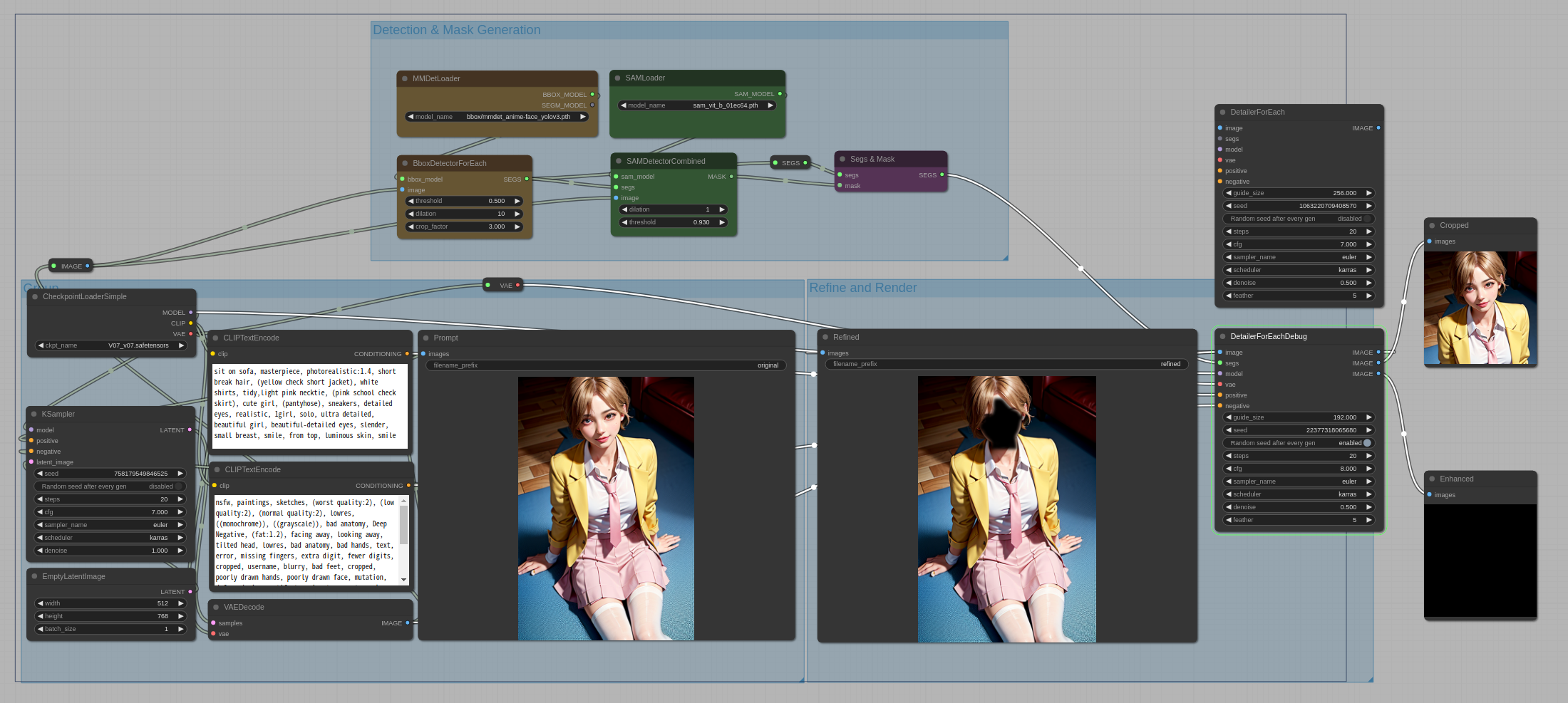Click the Cropped node's face preview image
The width and height of the screenshot is (1568, 703).
point(1480,308)
